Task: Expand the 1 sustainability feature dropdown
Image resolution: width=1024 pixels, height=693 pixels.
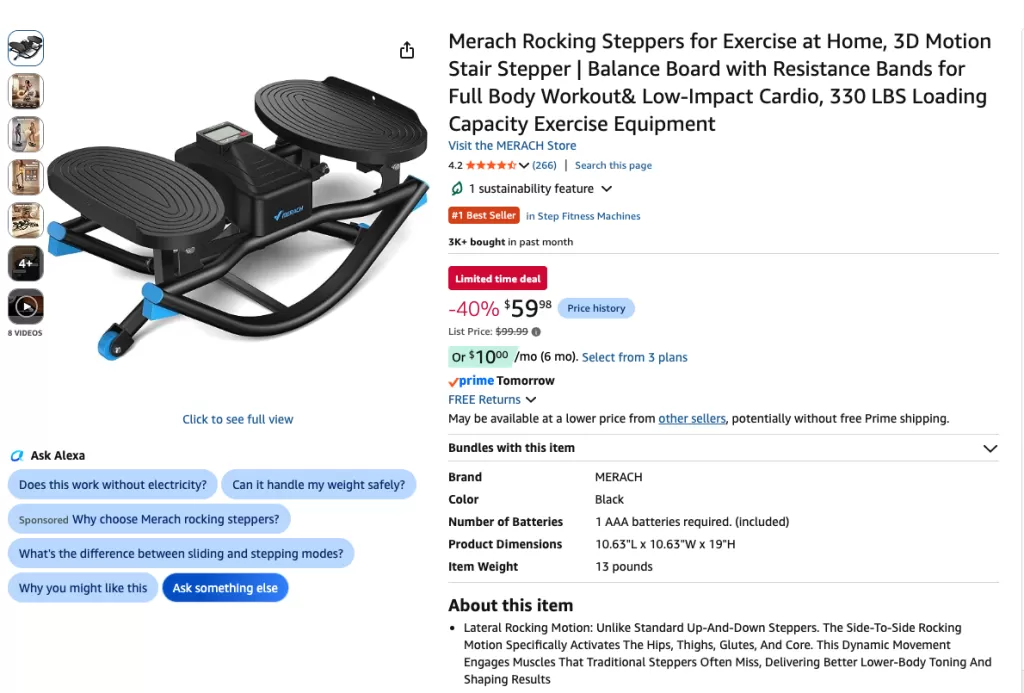Action: tap(607, 189)
